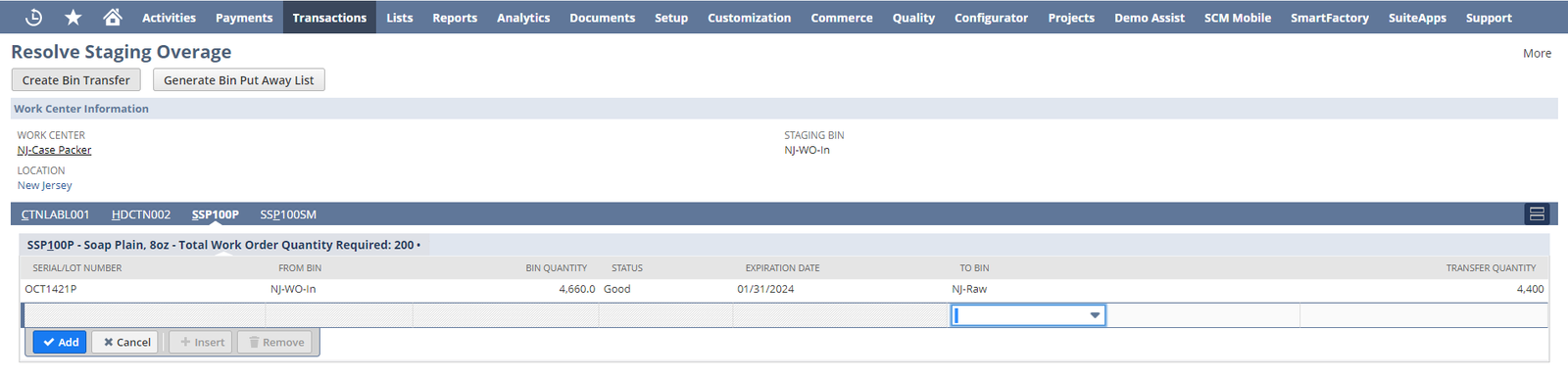Toggle the subtab layout icon at right

coord(1537,213)
